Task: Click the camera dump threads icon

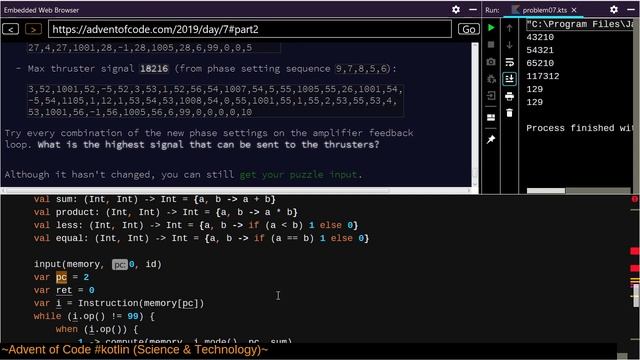Action: click(491, 62)
